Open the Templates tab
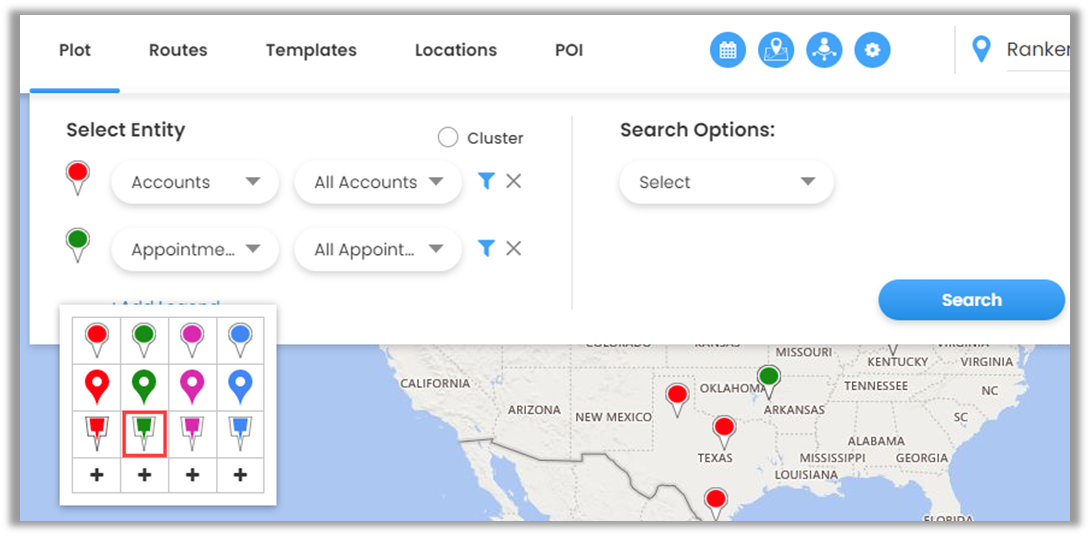 (x=311, y=50)
